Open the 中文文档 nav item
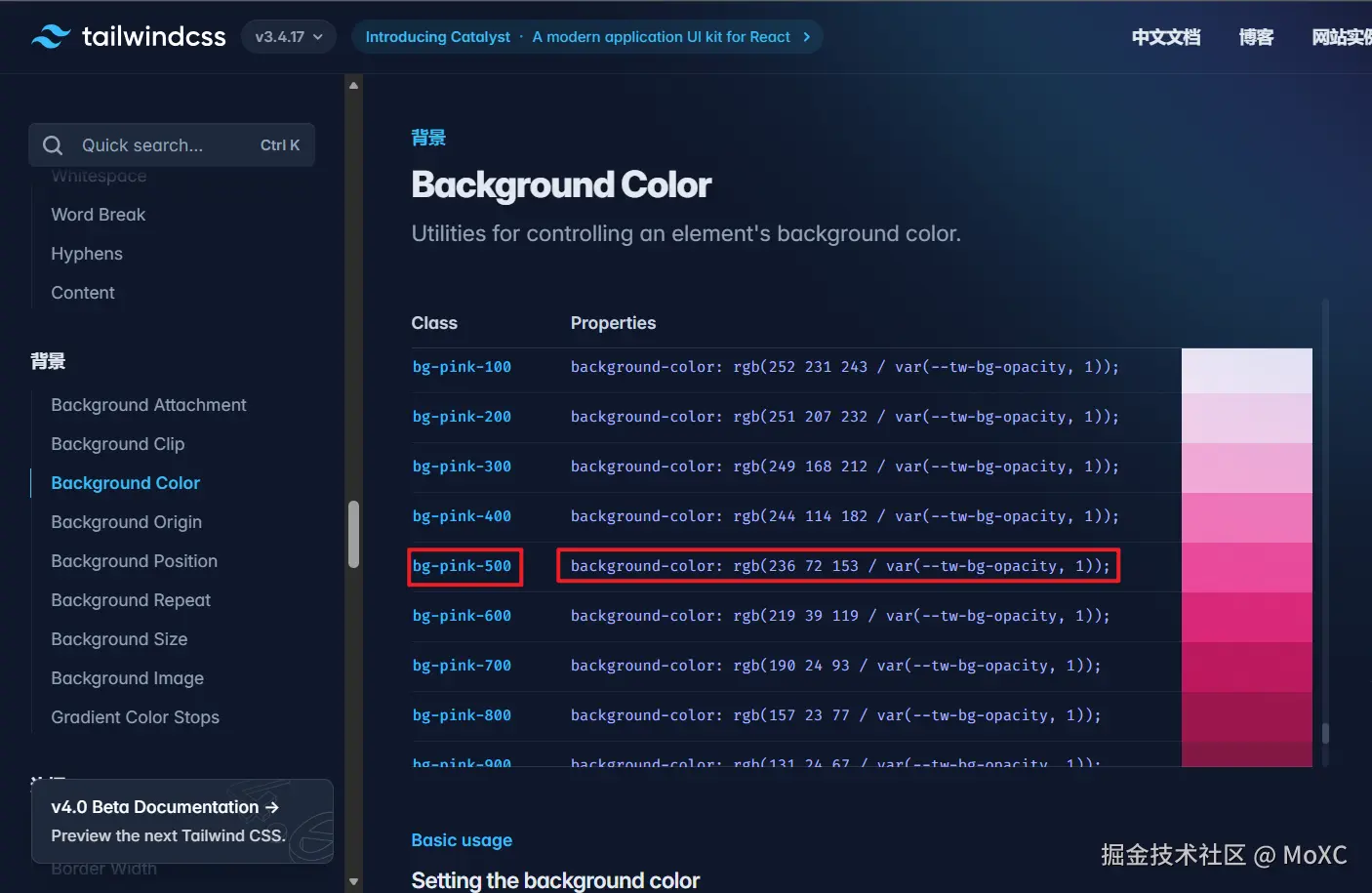Screen dimensions: 1372x893 1166,37
